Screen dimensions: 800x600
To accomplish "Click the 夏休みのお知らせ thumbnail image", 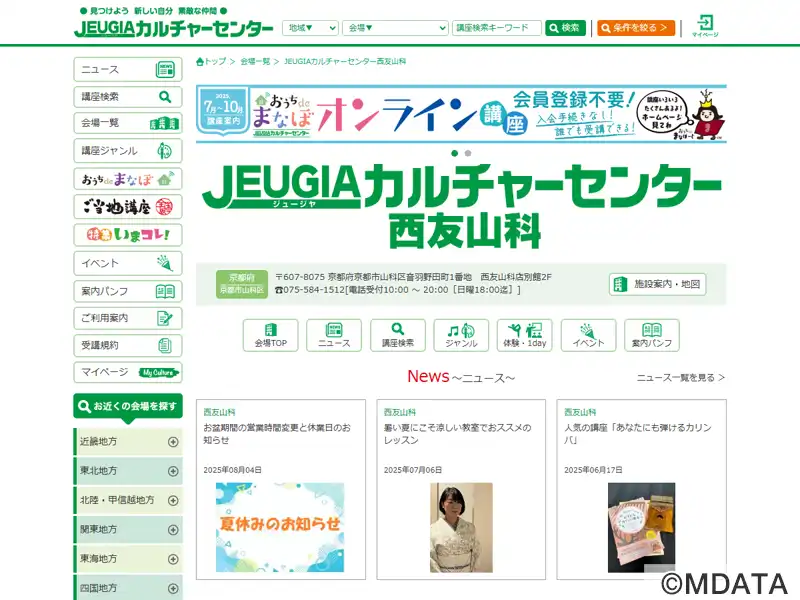I will (280, 528).
